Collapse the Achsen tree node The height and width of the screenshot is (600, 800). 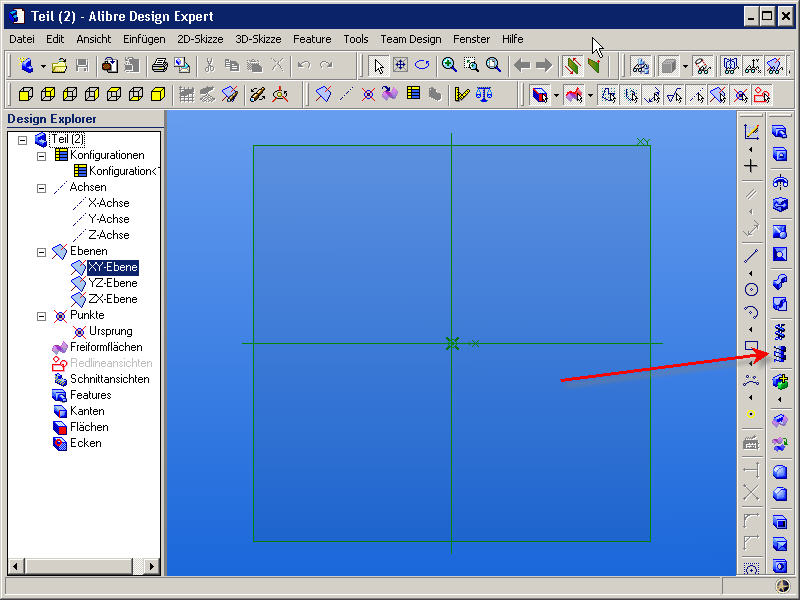[x=41, y=188]
